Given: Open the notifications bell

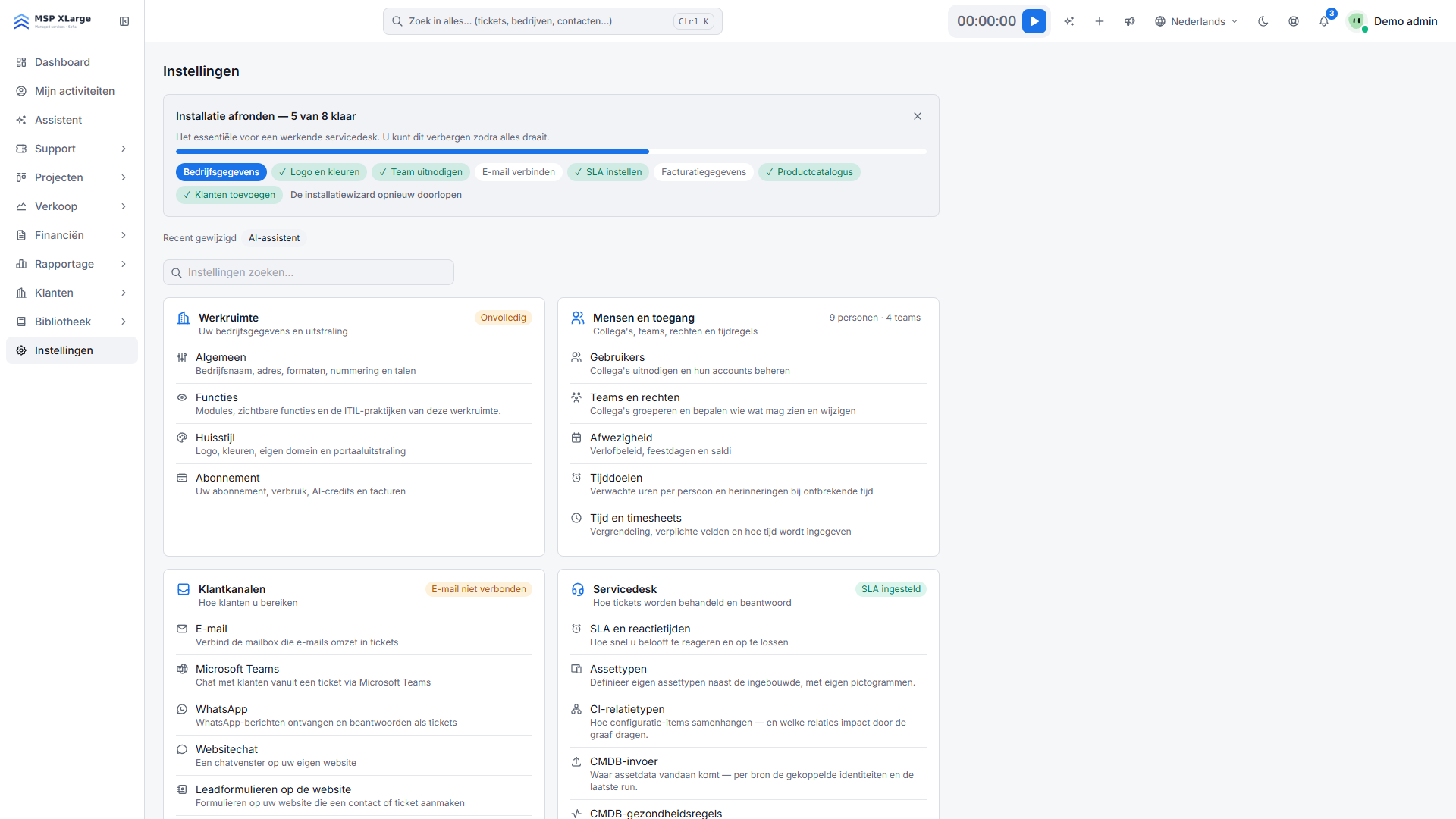Looking at the screenshot, I should coord(1324,21).
